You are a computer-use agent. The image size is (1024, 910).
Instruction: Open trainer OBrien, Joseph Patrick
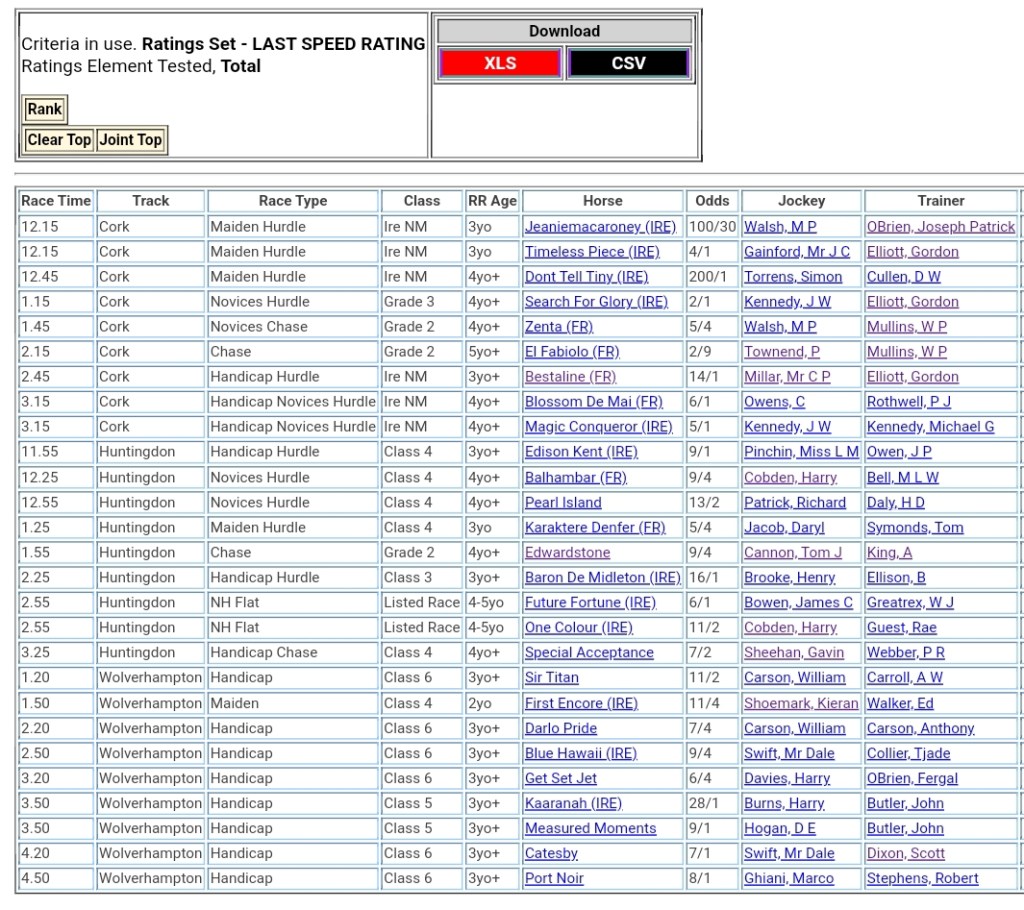940,227
